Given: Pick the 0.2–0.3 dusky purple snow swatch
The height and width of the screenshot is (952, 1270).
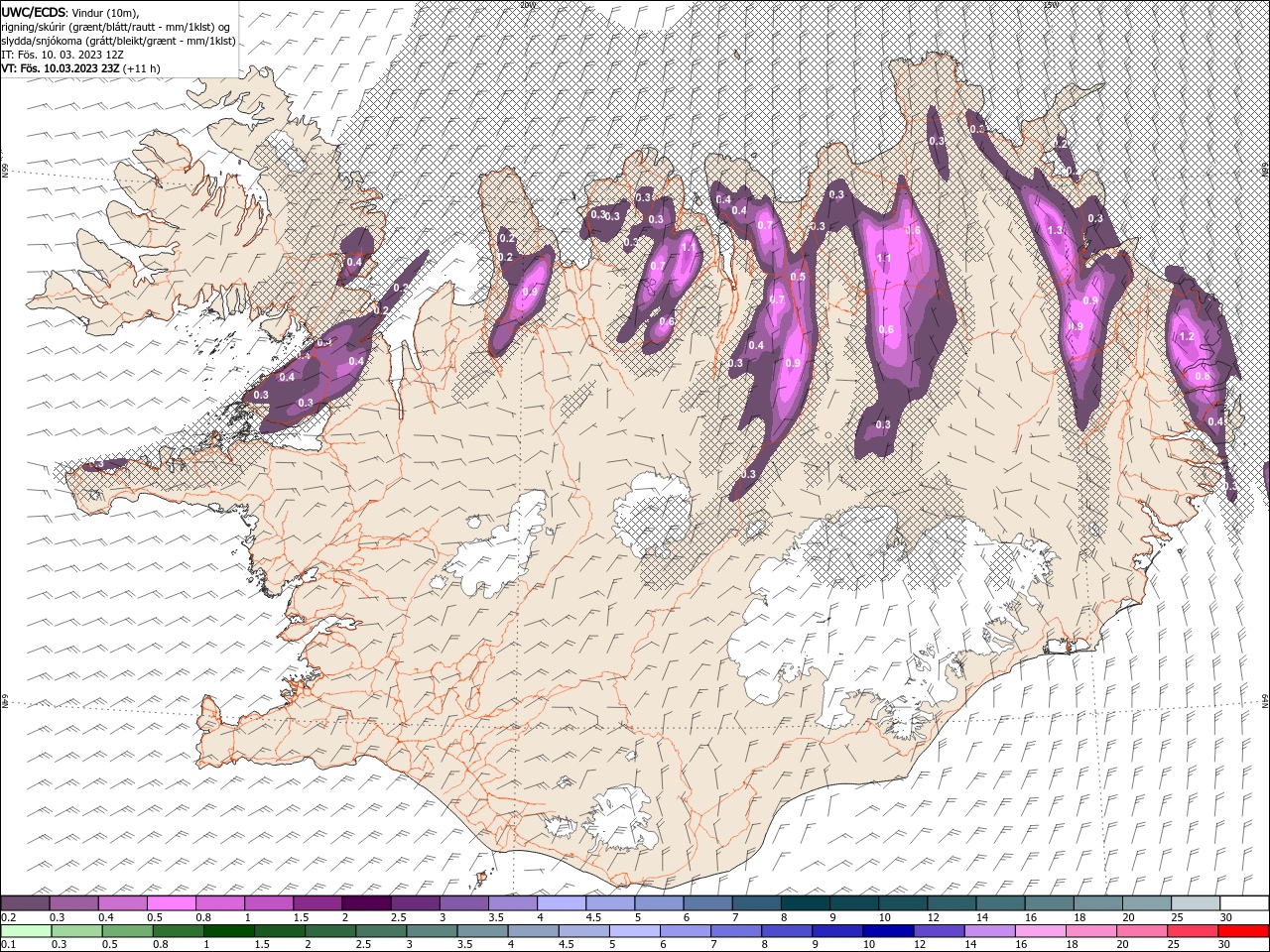Looking at the screenshot, I should click(x=25, y=903).
